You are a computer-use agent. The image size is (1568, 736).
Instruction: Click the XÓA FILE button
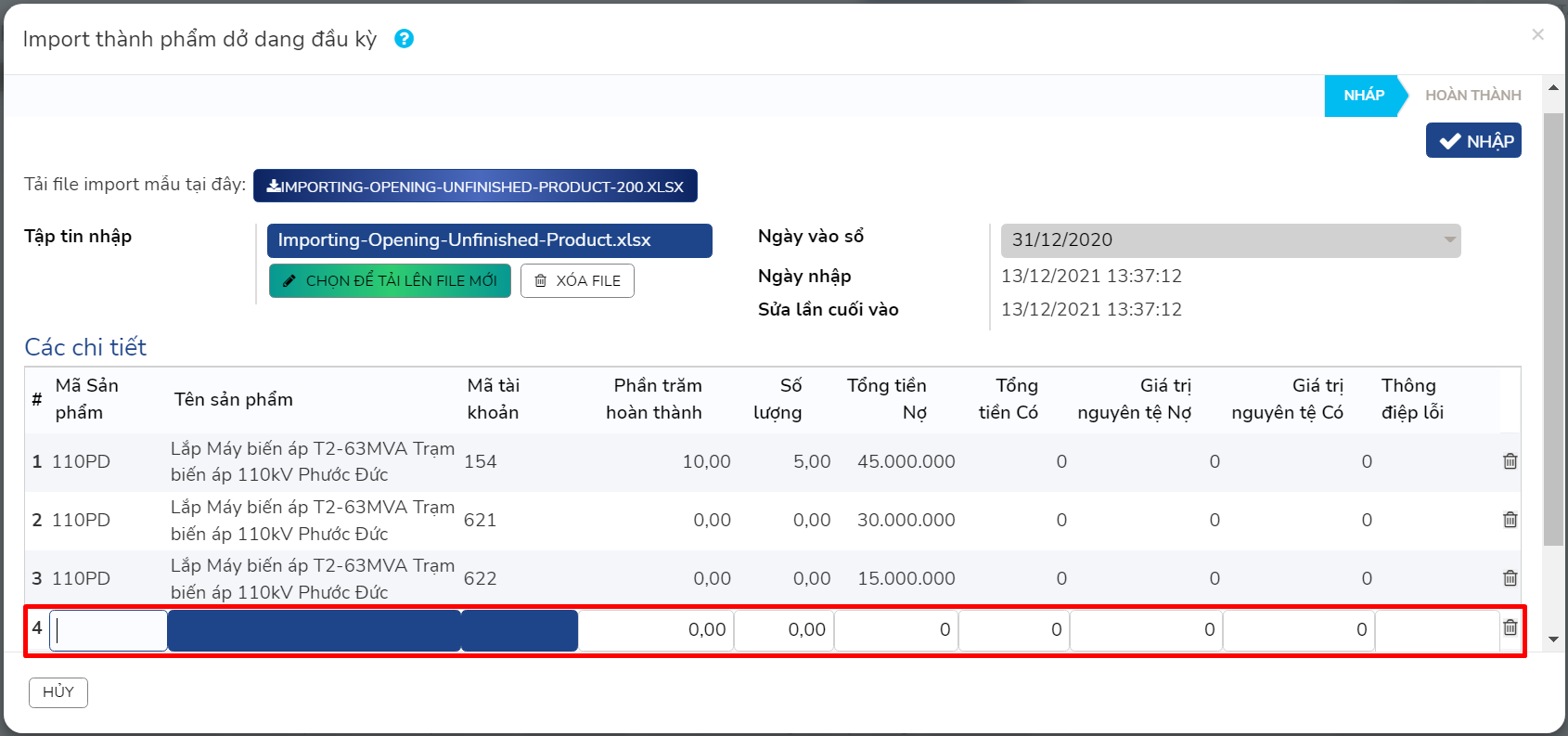point(577,281)
